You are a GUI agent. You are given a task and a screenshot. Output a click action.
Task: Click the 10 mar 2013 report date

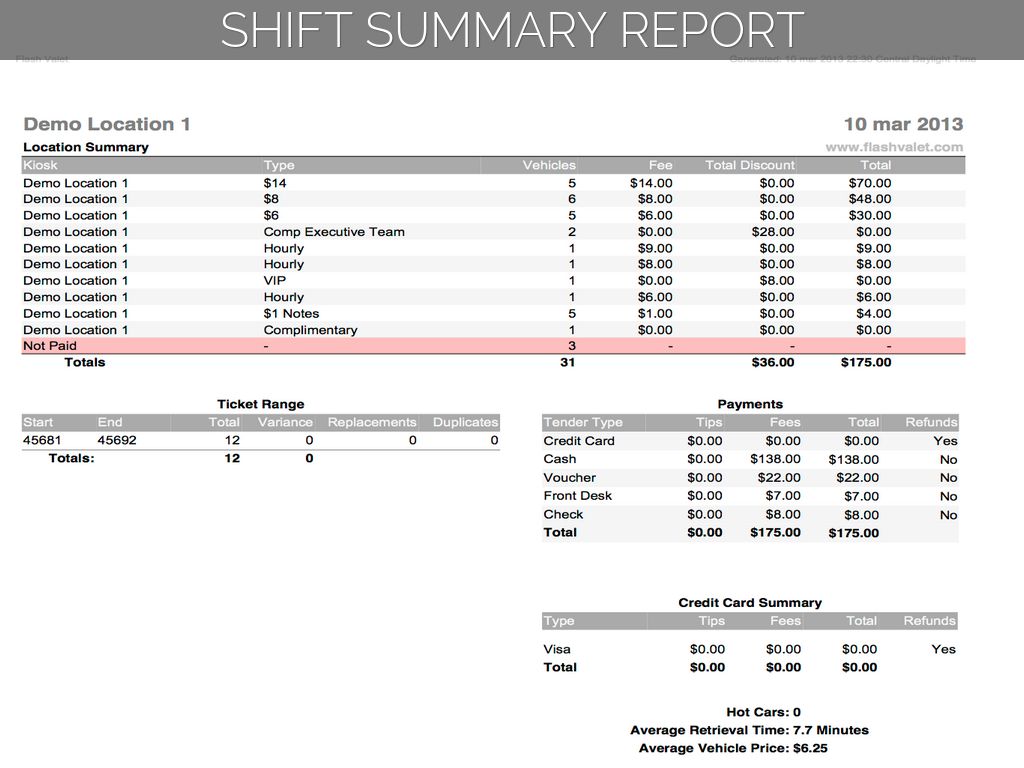coord(903,125)
